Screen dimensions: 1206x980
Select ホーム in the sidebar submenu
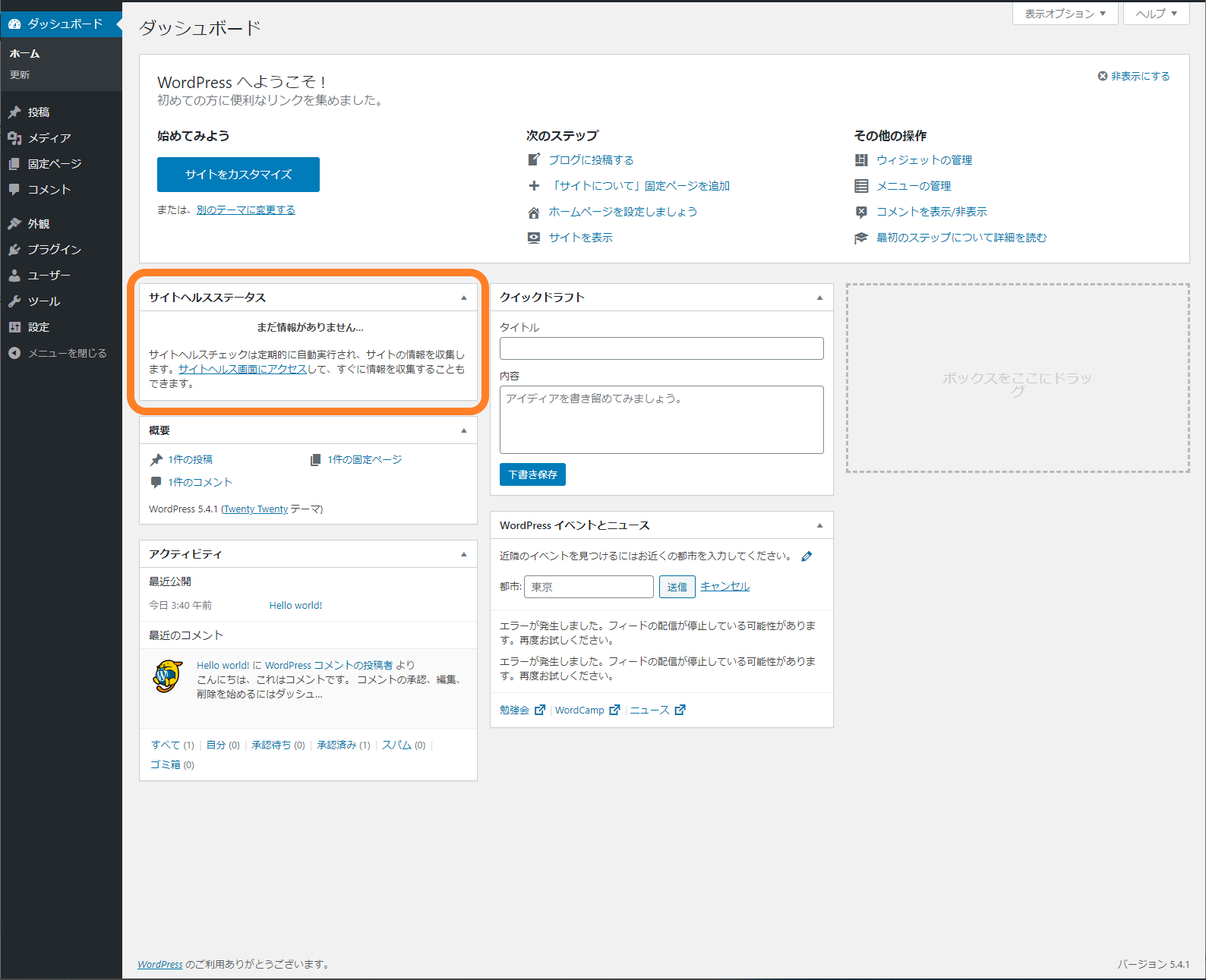click(24, 54)
